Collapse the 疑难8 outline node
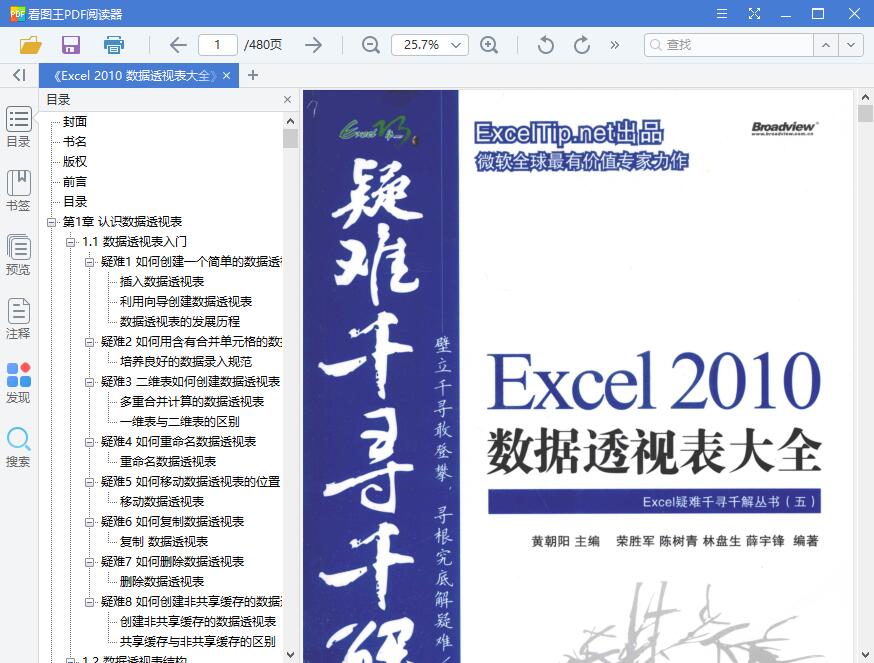 pyautogui.click(x=89, y=602)
